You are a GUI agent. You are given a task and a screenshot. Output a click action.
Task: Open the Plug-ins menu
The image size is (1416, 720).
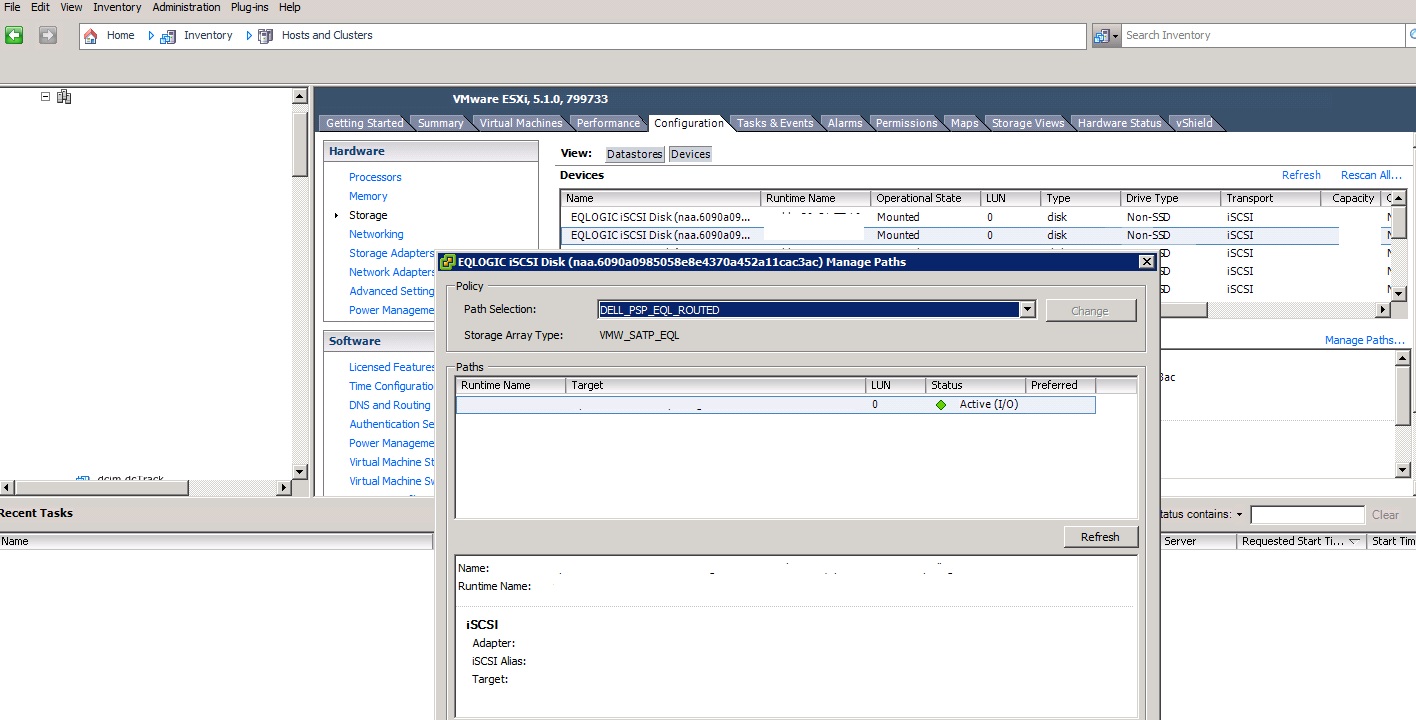(x=250, y=7)
